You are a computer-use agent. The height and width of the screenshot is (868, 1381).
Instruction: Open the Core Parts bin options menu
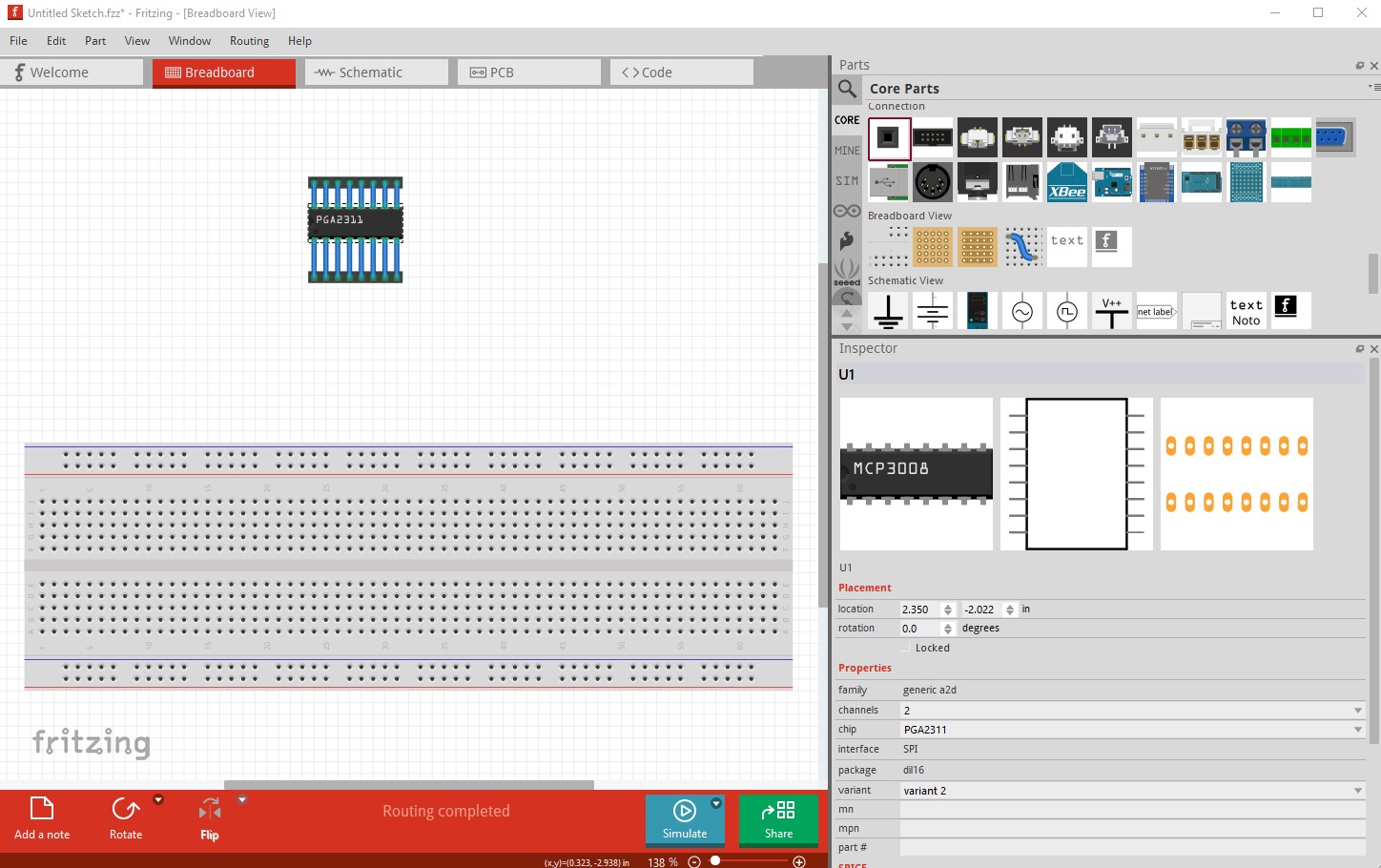(1372, 87)
